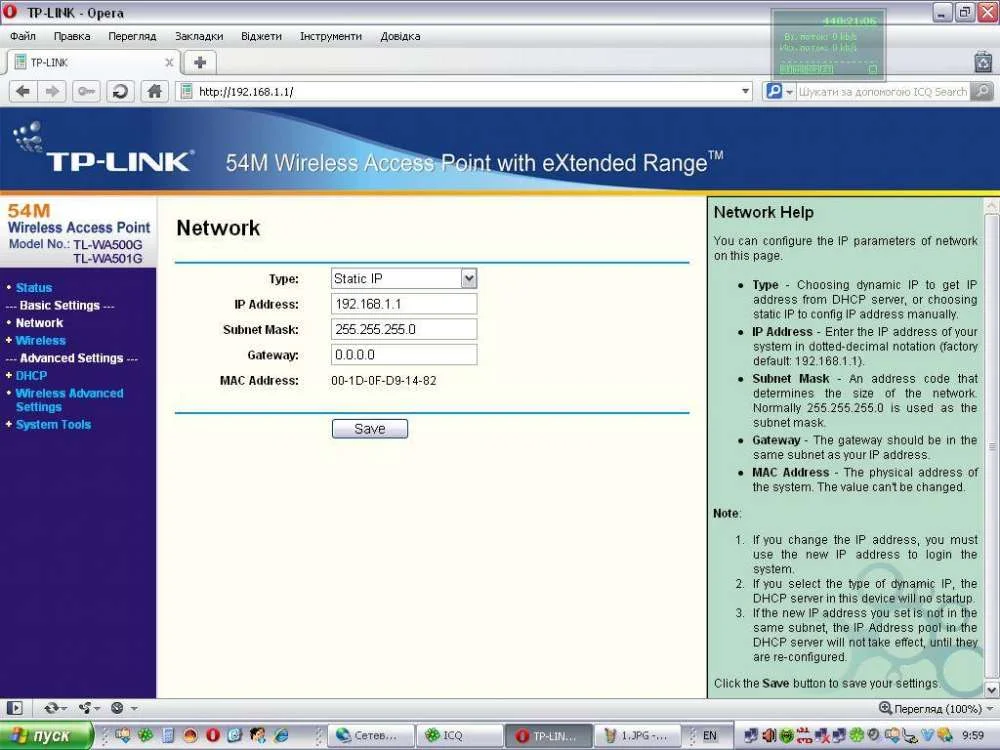Toggle the Opera panel button in status bar
The height and width of the screenshot is (750, 1000).
14,708
